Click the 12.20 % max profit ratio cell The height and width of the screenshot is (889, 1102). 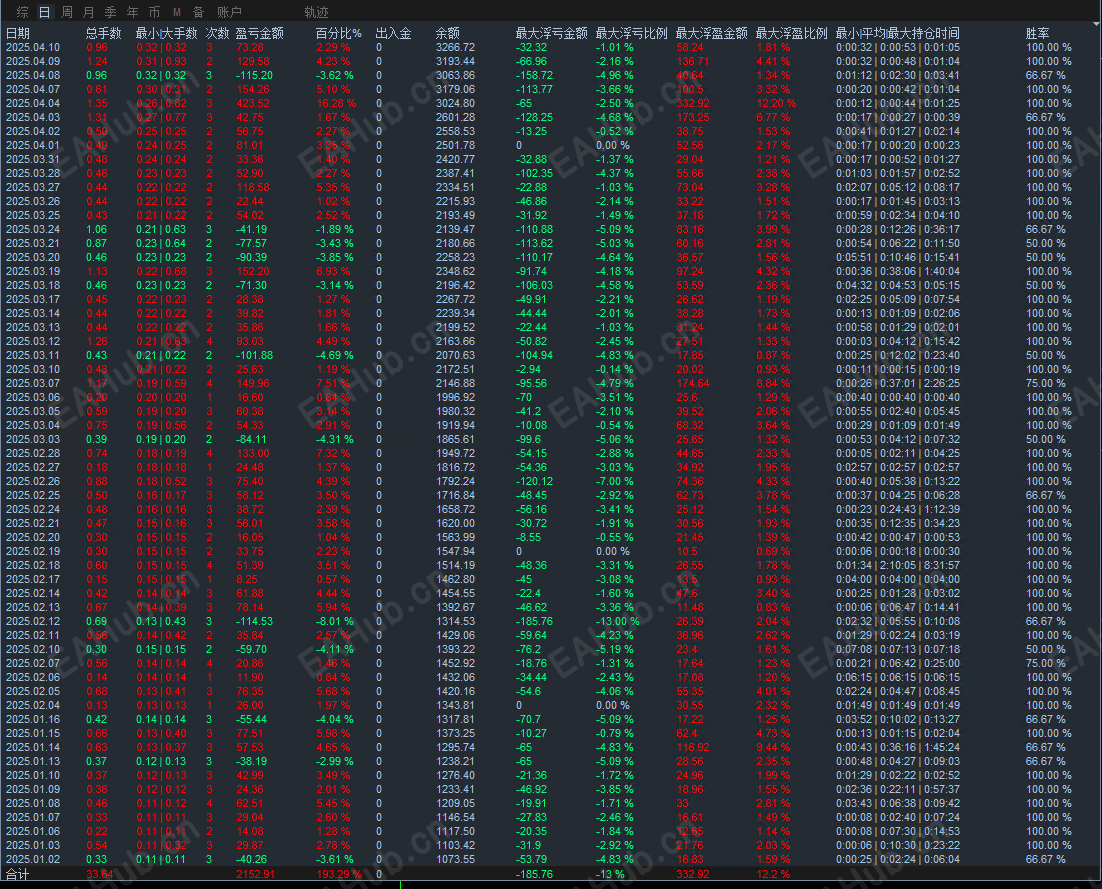click(x=777, y=103)
